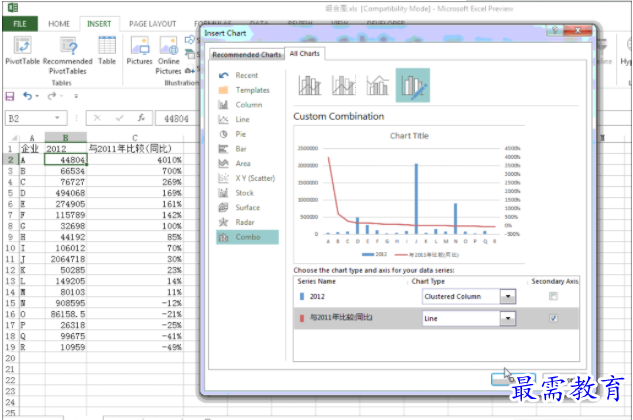Choose Combo chart category
Image resolution: width=633 pixels, height=420 pixels.
pyautogui.click(x=247, y=237)
